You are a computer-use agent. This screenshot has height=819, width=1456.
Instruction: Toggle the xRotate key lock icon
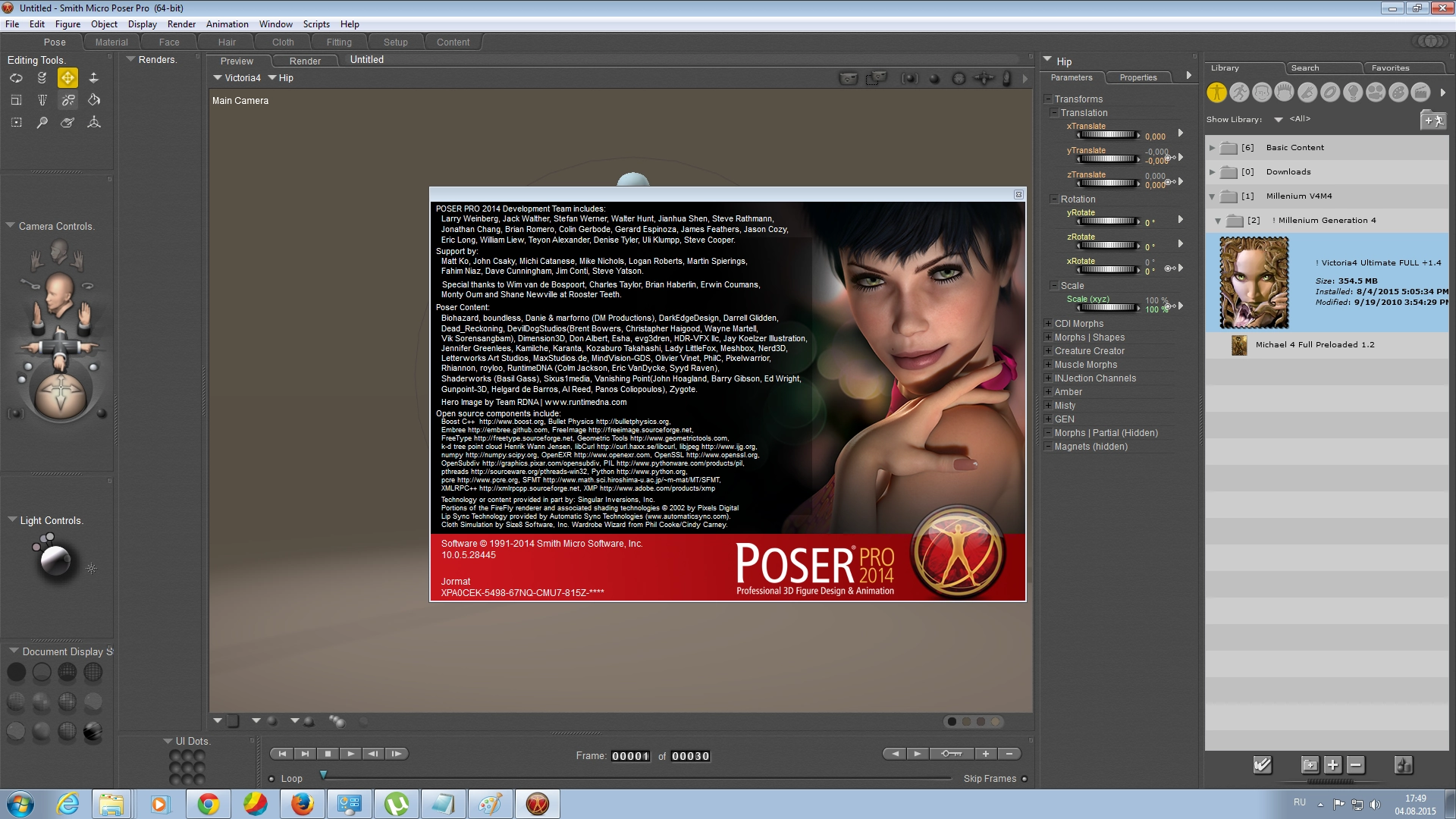pyautogui.click(x=1169, y=268)
